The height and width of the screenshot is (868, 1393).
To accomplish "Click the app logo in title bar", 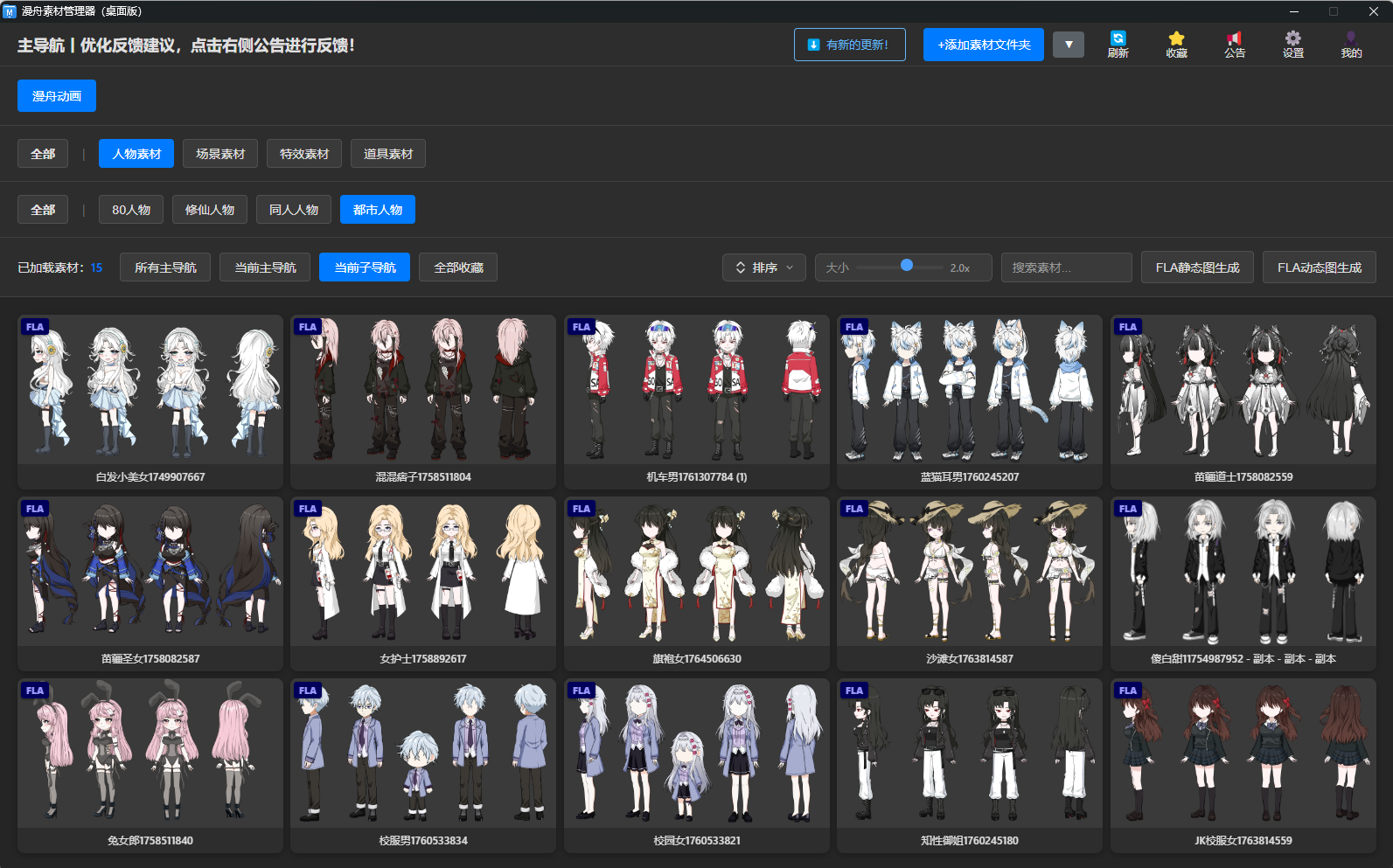I will point(10,11).
